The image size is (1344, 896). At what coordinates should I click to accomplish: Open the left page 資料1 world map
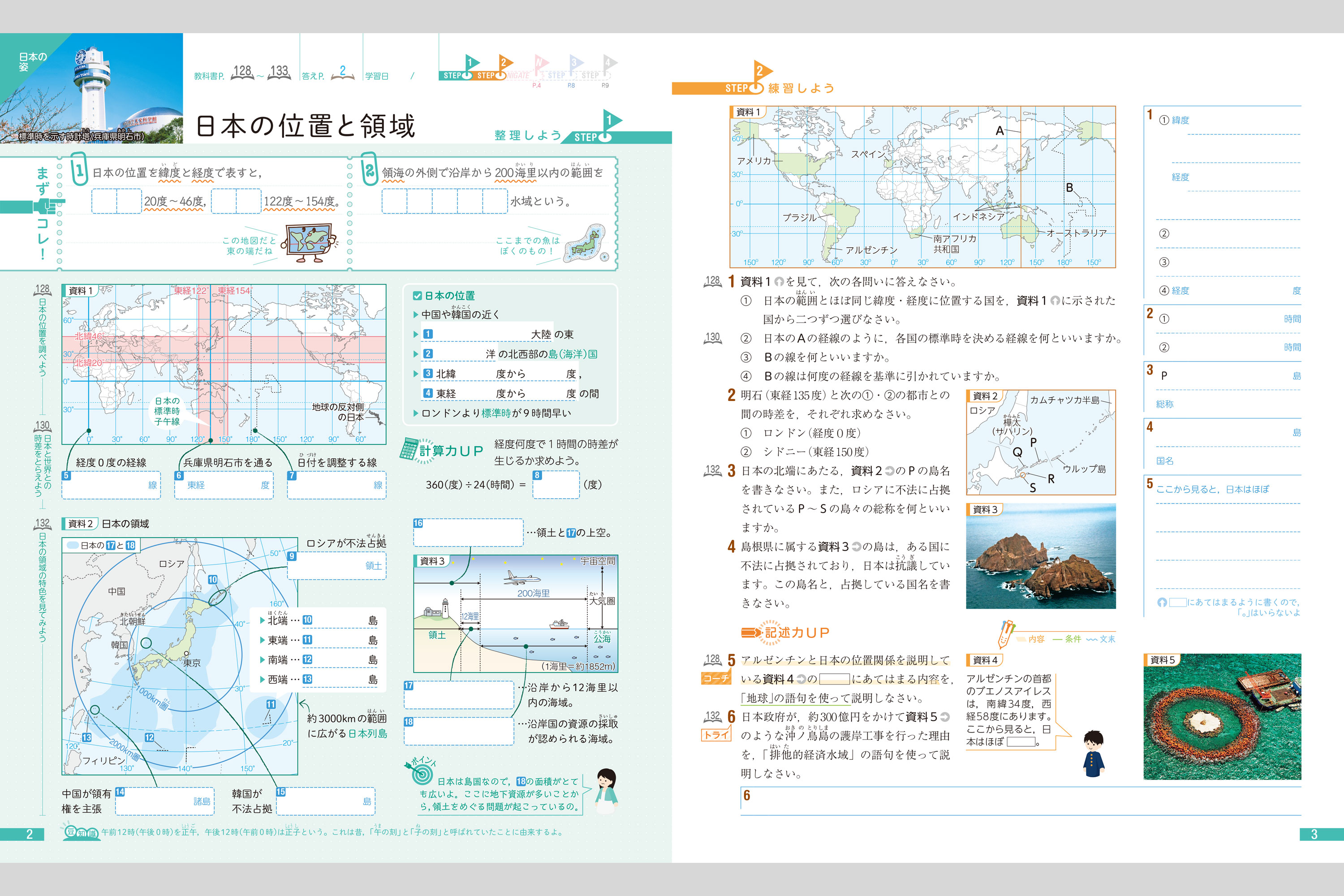224,364
